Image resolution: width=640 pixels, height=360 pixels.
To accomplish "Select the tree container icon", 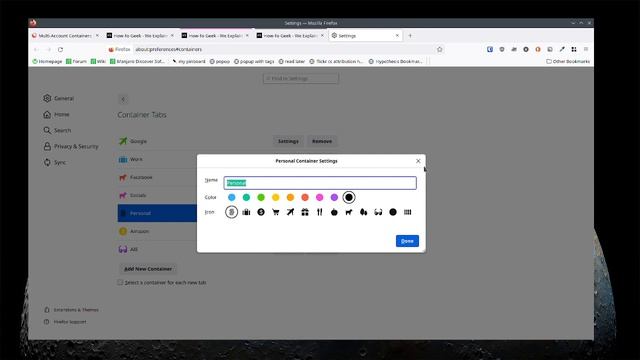I will click(x=364, y=212).
